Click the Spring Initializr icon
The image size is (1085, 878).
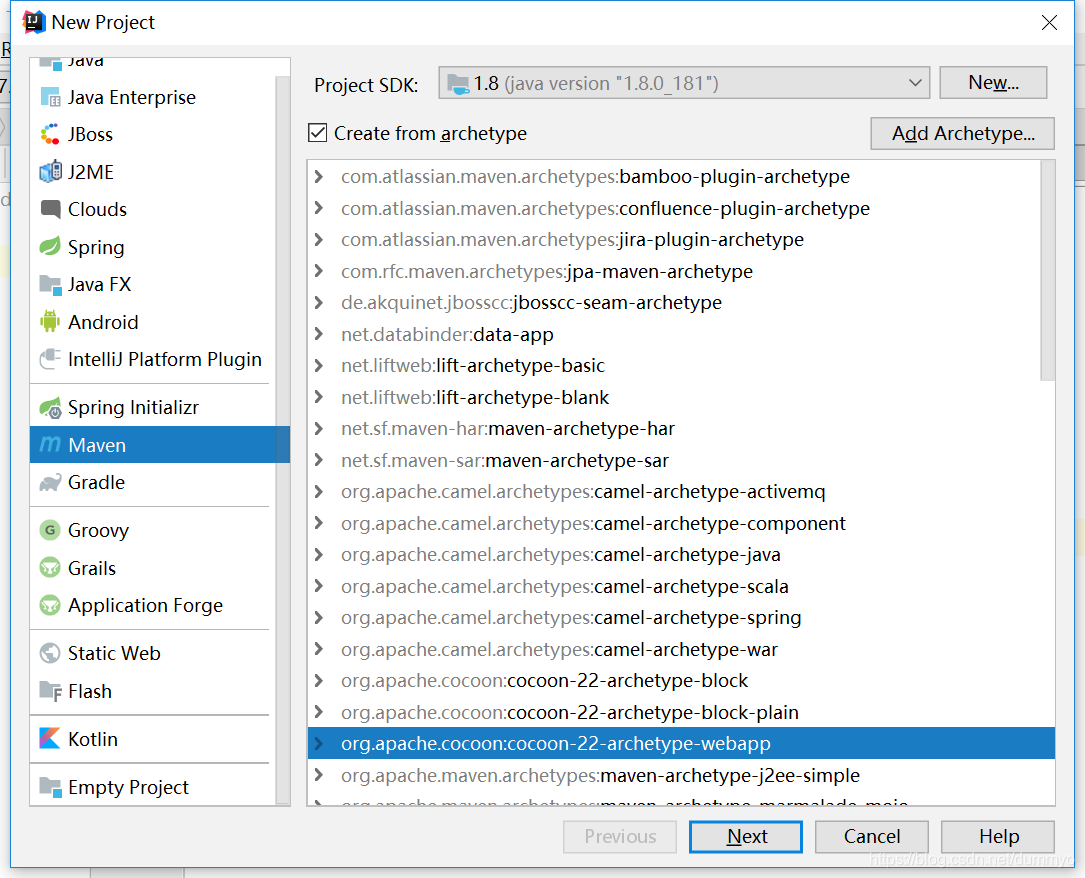tap(51, 408)
